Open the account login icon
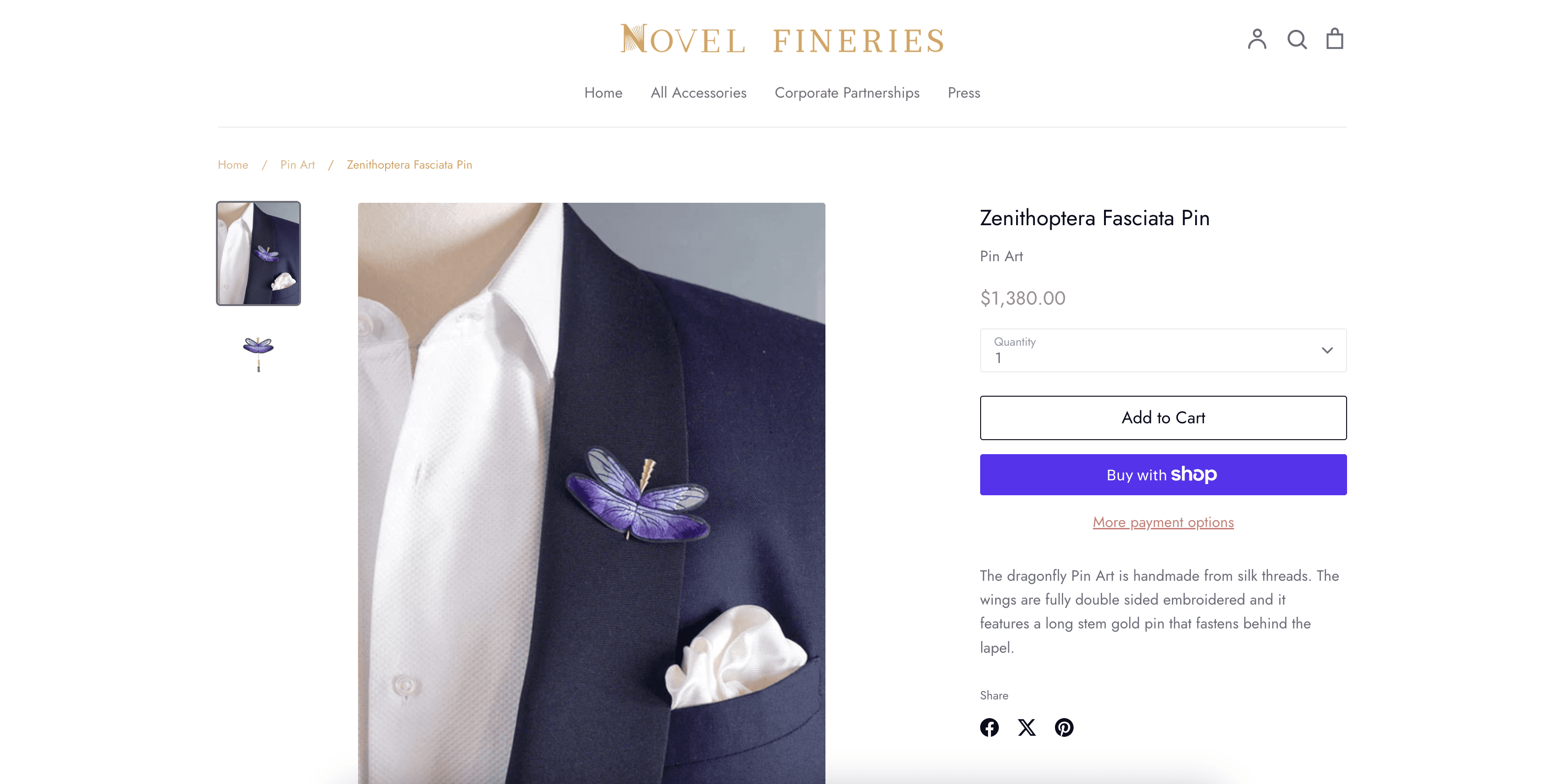 click(1257, 39)
